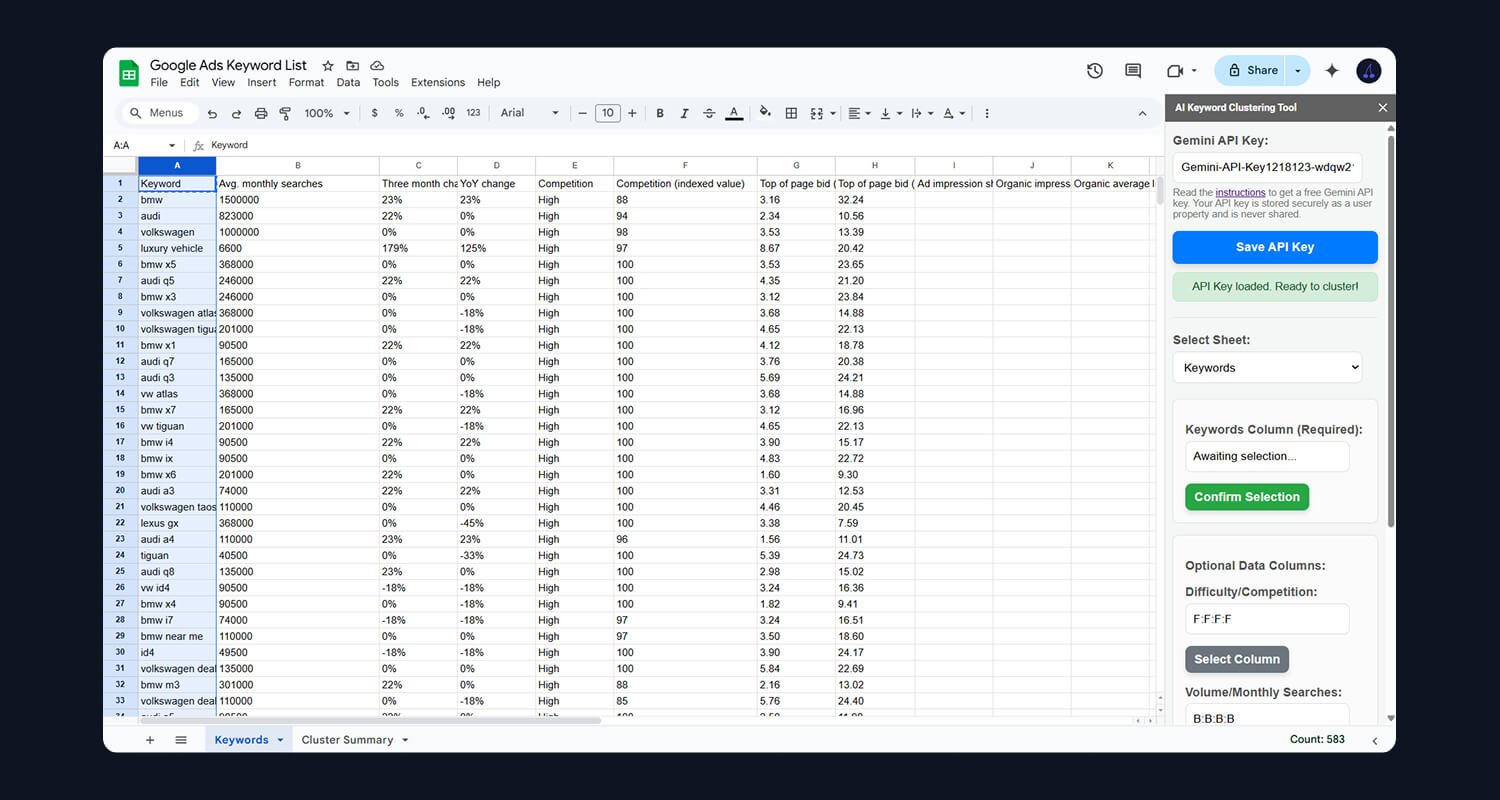Click the Select Column button
The image size is (1500, 800).
point(1237,659)
